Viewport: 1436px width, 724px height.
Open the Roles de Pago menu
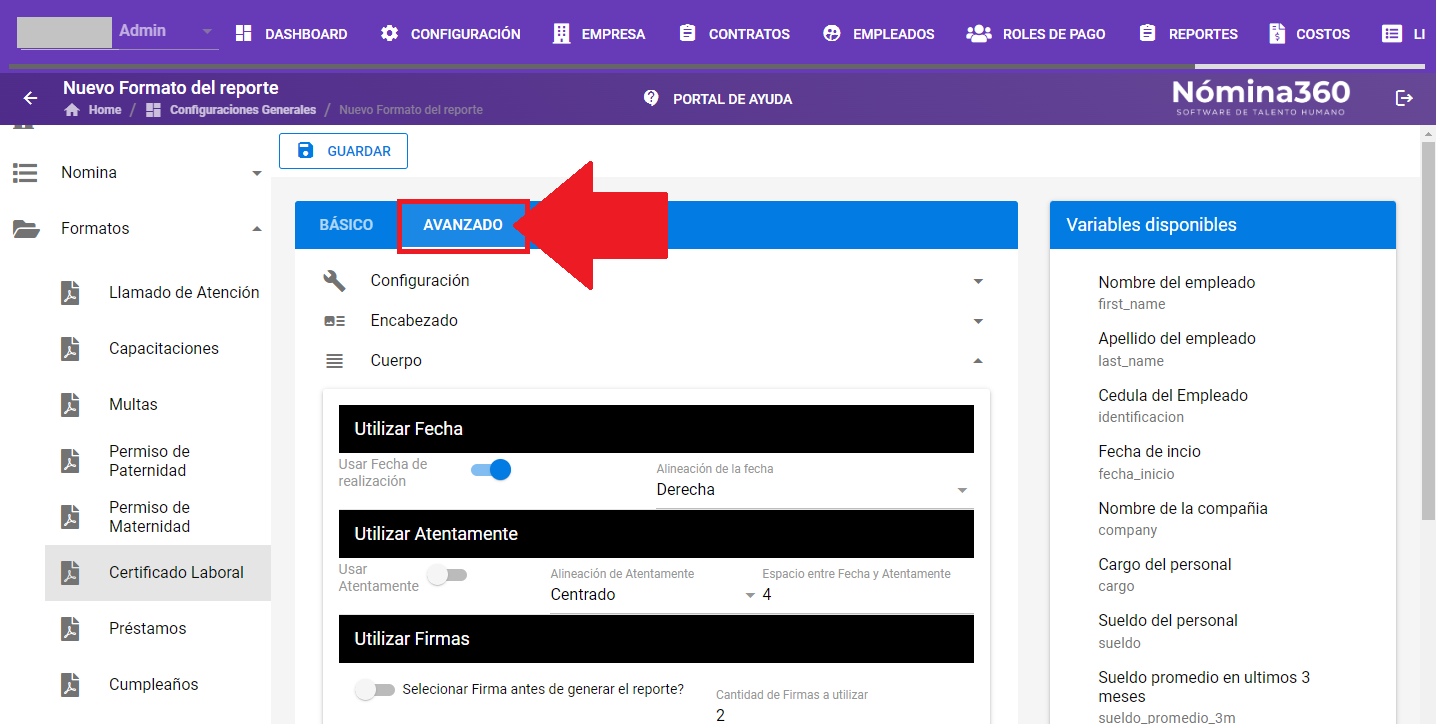tap(1037, 33)
